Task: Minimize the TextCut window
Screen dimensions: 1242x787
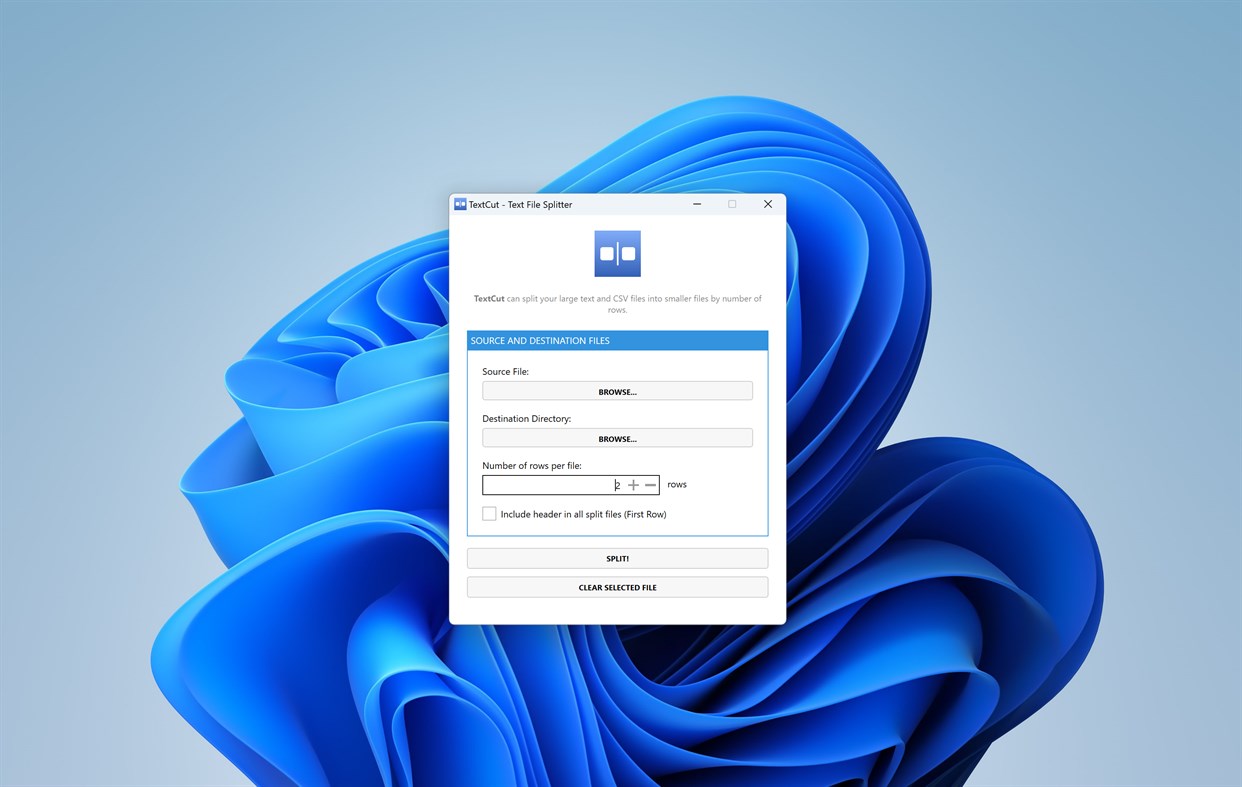Action: (x=696, y=204)
